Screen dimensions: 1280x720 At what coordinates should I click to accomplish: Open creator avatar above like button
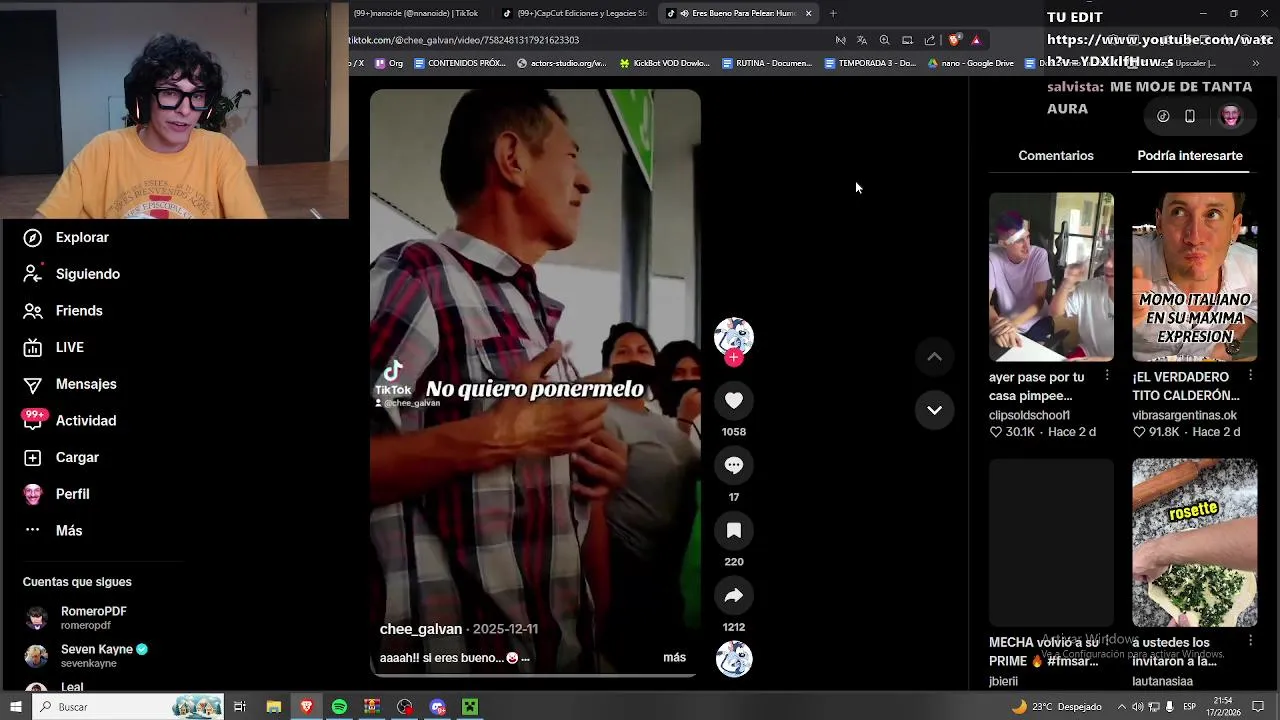coord(734,337)
